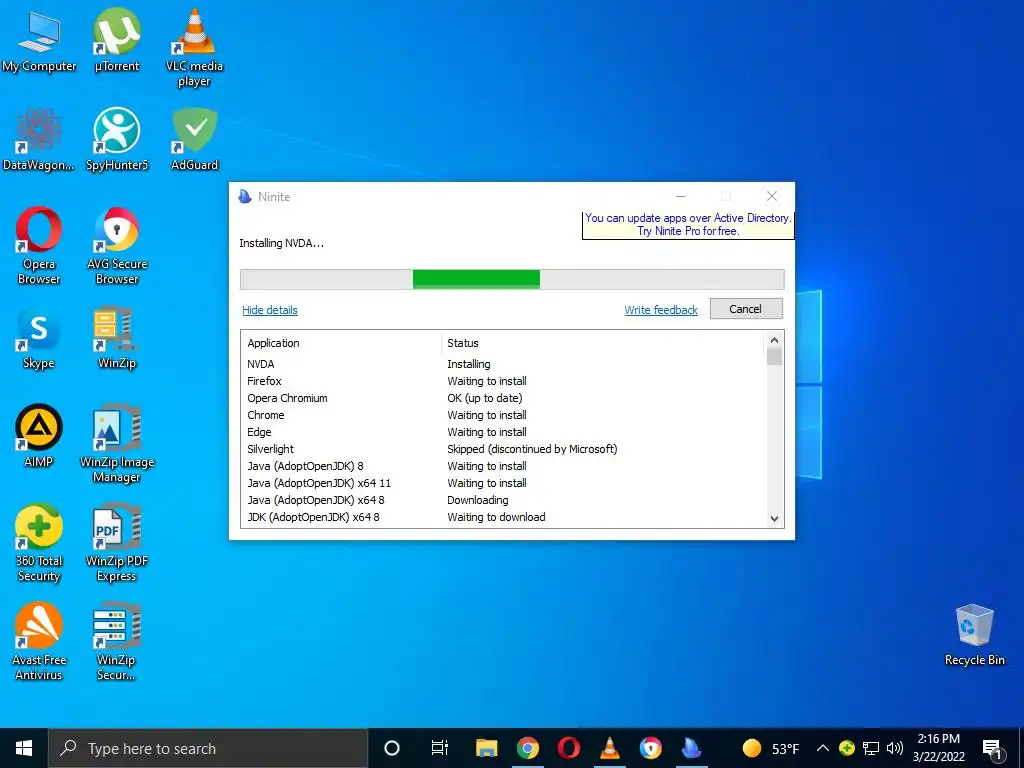Image resolution: width=1024 pixels, height=768 pixels.
Task: Open the network icon in tray
Action: point(871,748)
